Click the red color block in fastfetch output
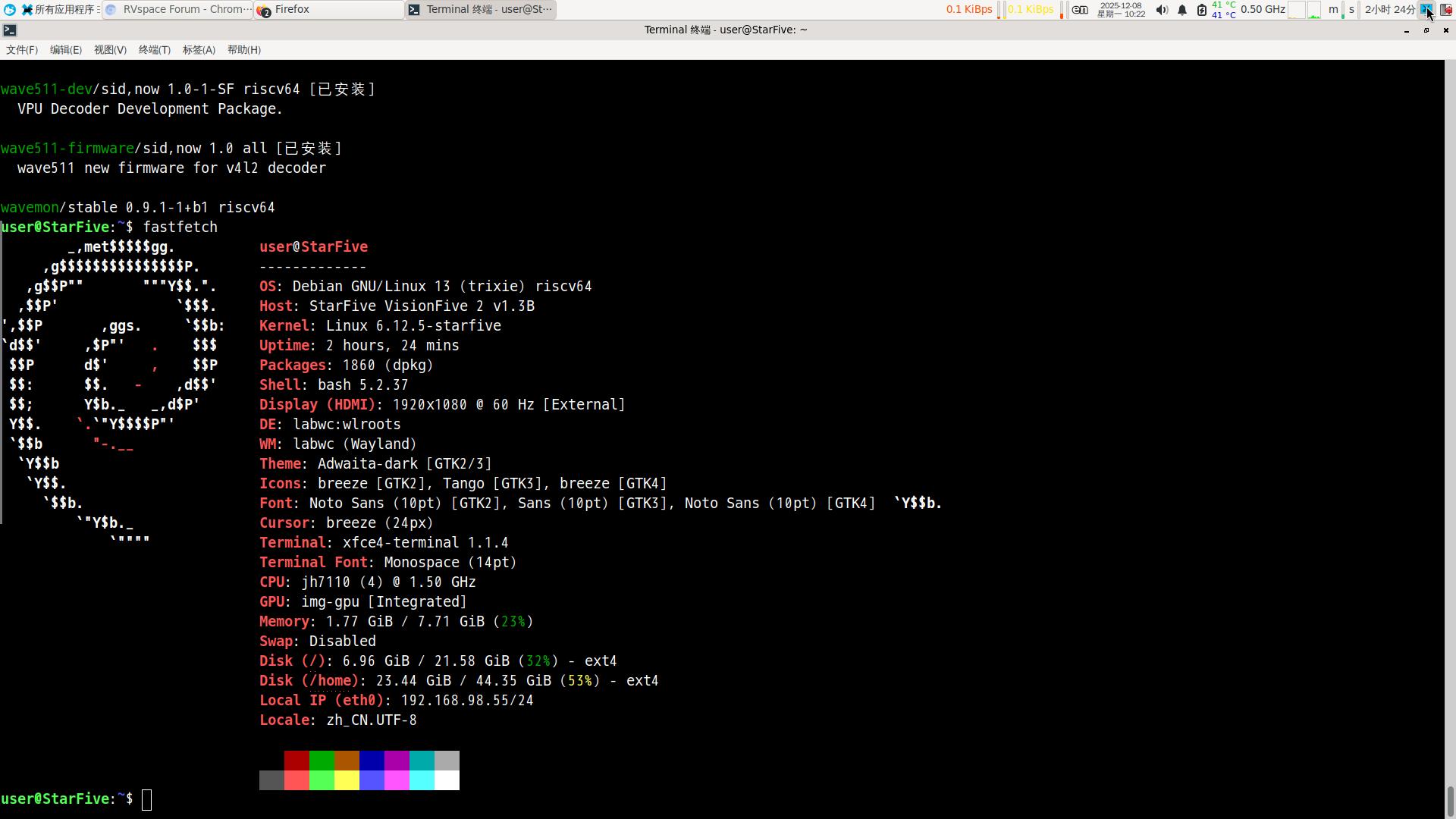Image resolution: width=1456 pixels, height=819 pixels. (x=297, y=761)
